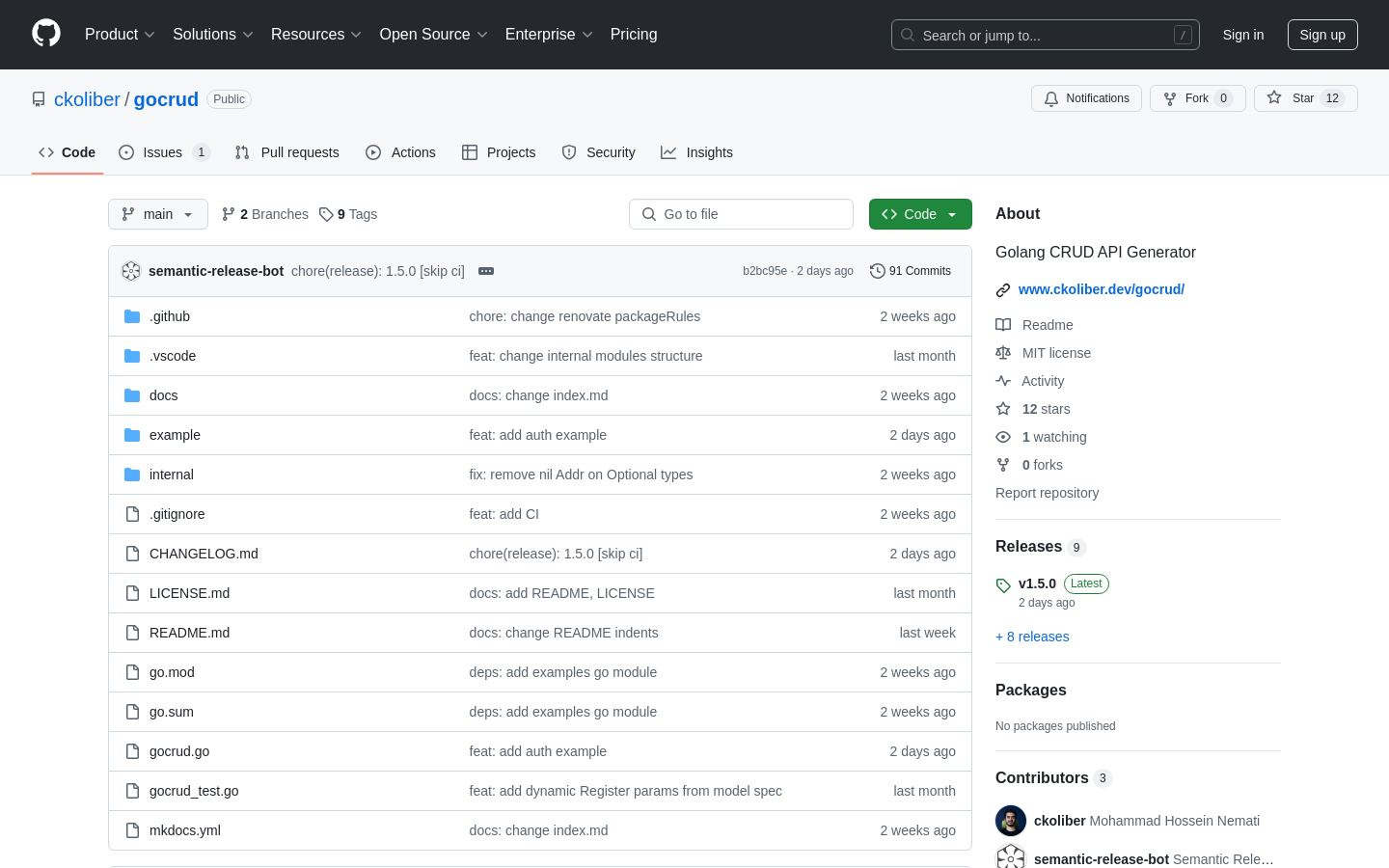Open the ckoliber owner link
1389x868 pixels.
click(x=87, y=99)
